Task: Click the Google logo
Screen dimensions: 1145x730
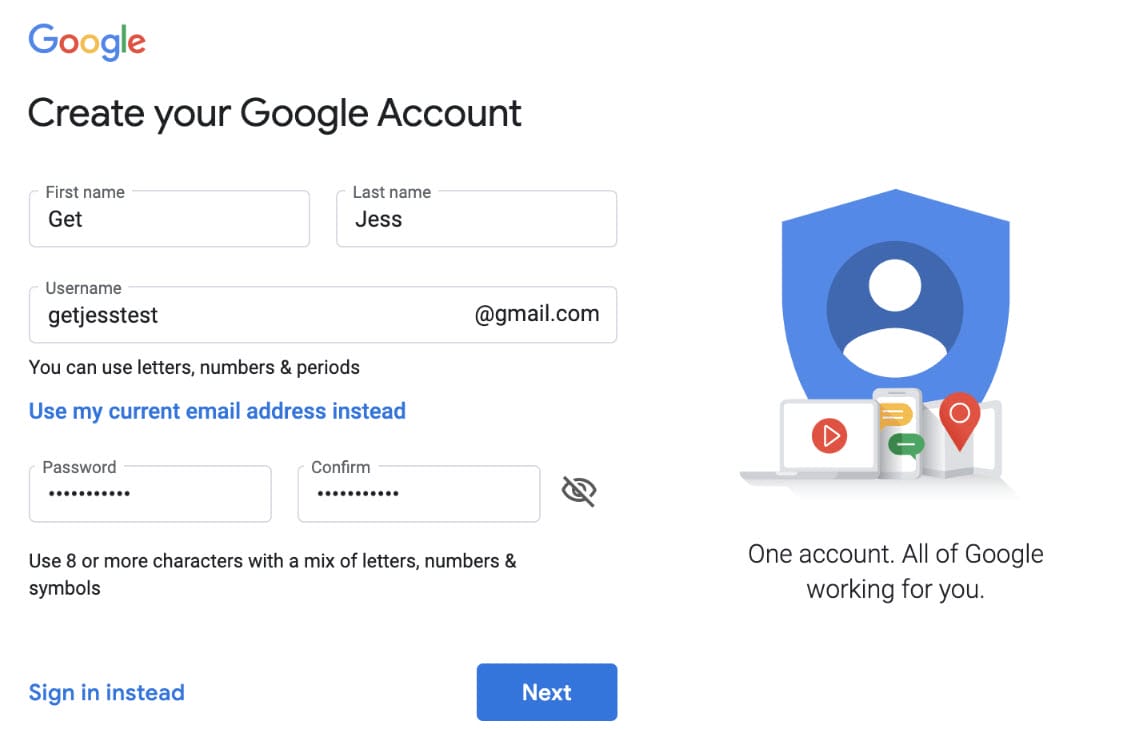Action: click(x=87, y=42)
